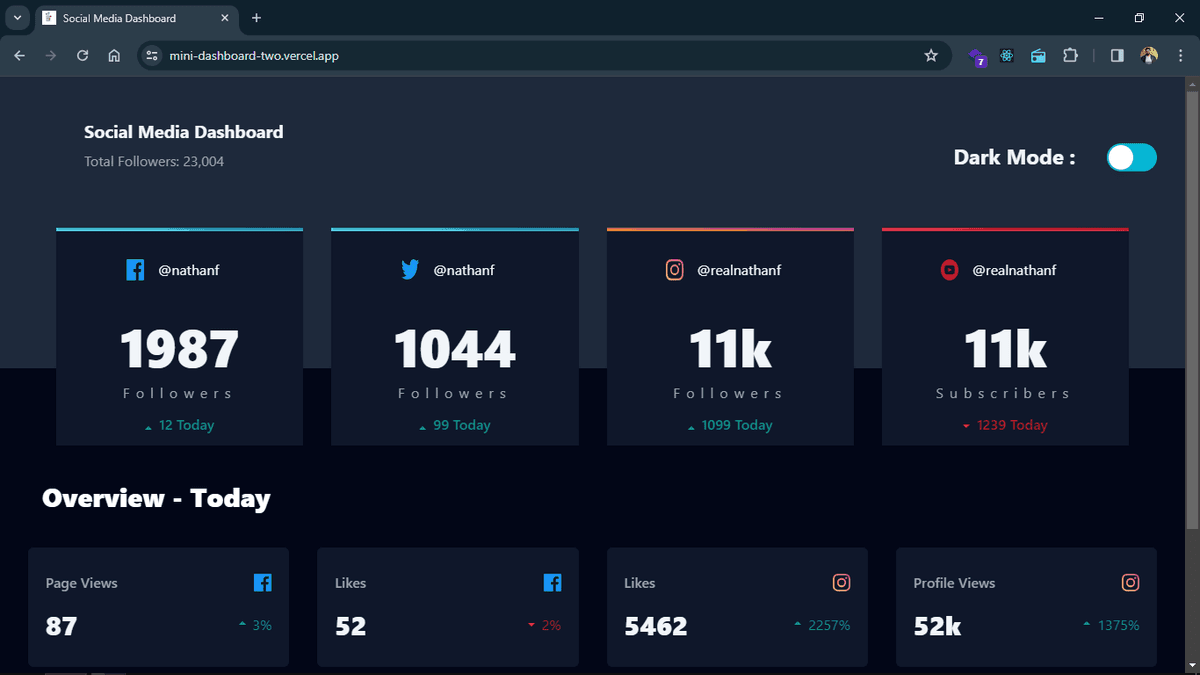Screen dimensions: 1200x675
Task: Click the Facebook icon on the 1987 followers card
Action: pos(135,269)
